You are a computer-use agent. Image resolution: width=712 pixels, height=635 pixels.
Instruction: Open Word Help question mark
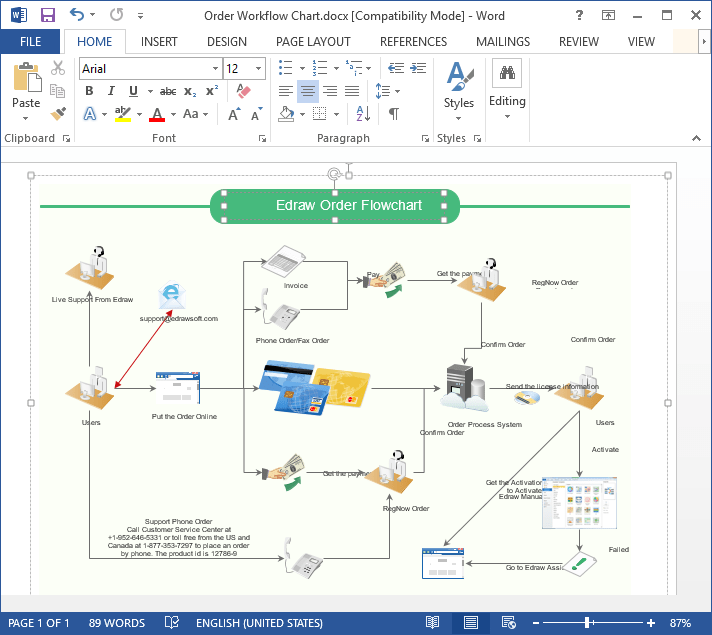[579, 15]
